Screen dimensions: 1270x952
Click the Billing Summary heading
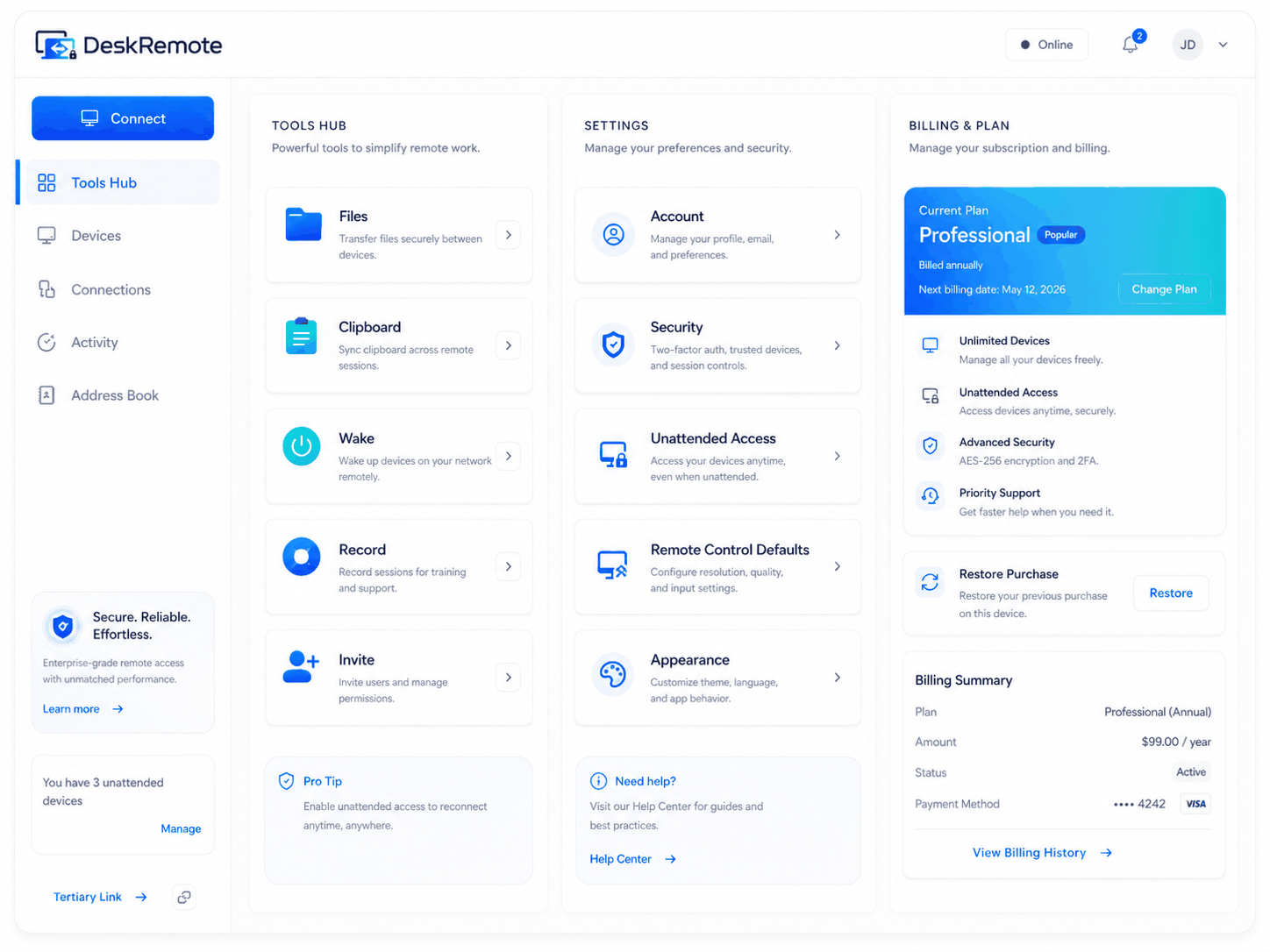click(963, 680)
